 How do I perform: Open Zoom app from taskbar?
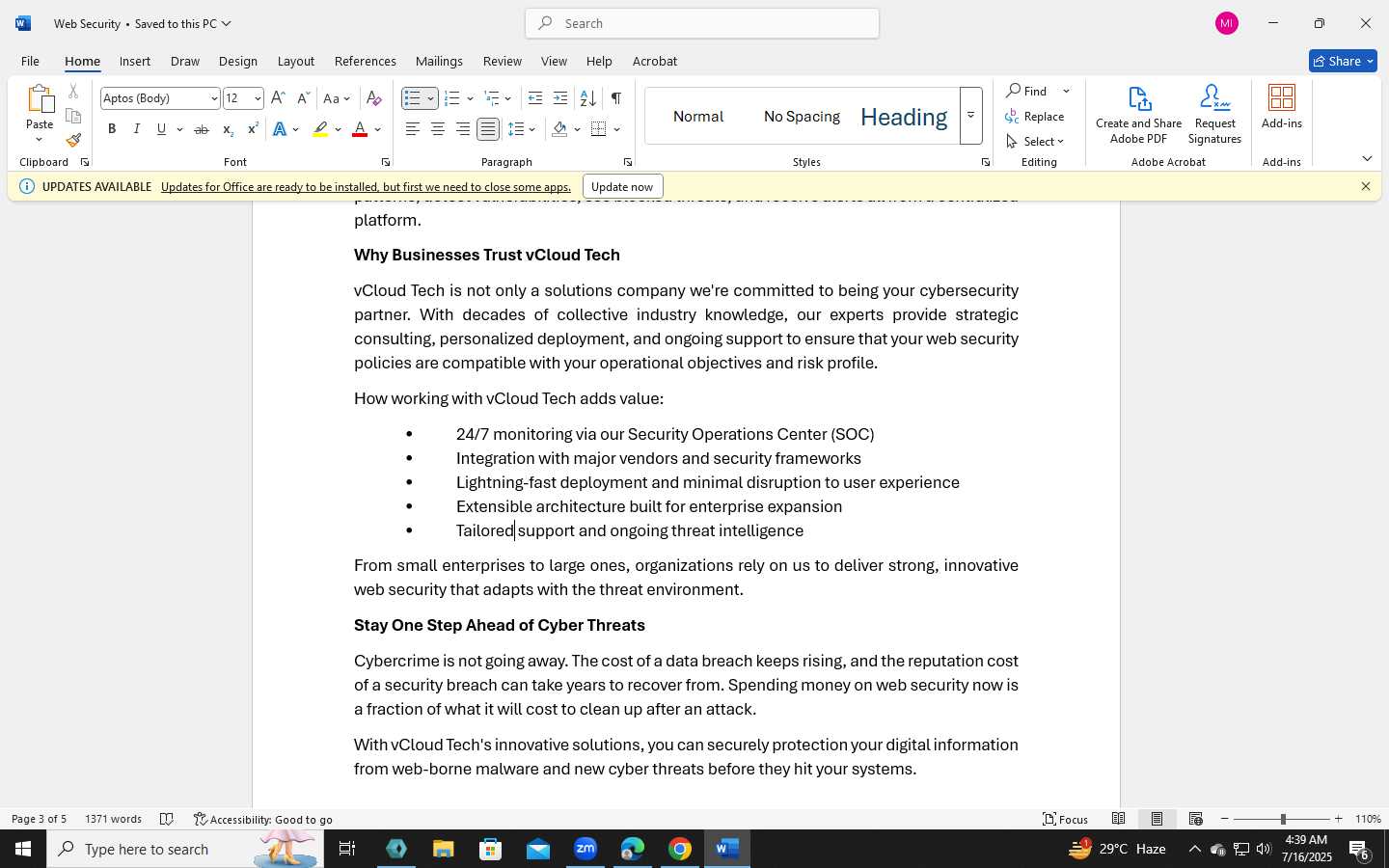(x=586, y=849)
